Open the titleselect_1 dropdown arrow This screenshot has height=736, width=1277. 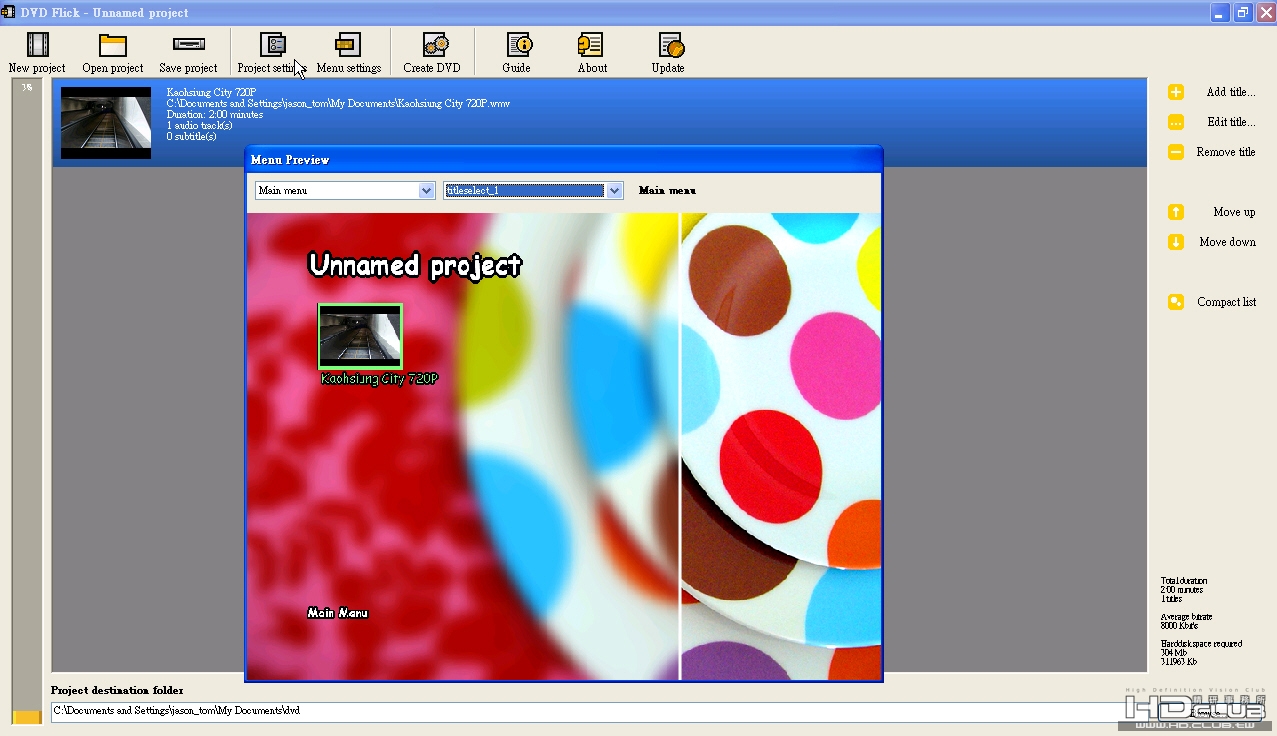tap(614, 190)
